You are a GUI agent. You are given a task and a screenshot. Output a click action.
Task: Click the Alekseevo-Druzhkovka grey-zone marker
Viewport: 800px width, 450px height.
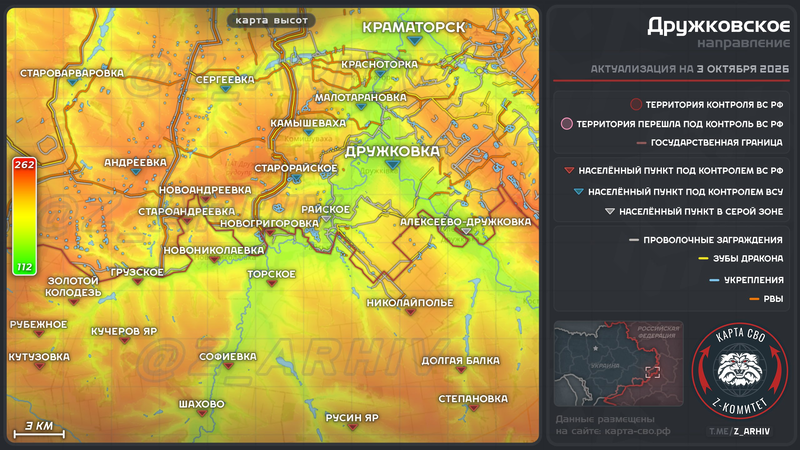coord(466,231)
